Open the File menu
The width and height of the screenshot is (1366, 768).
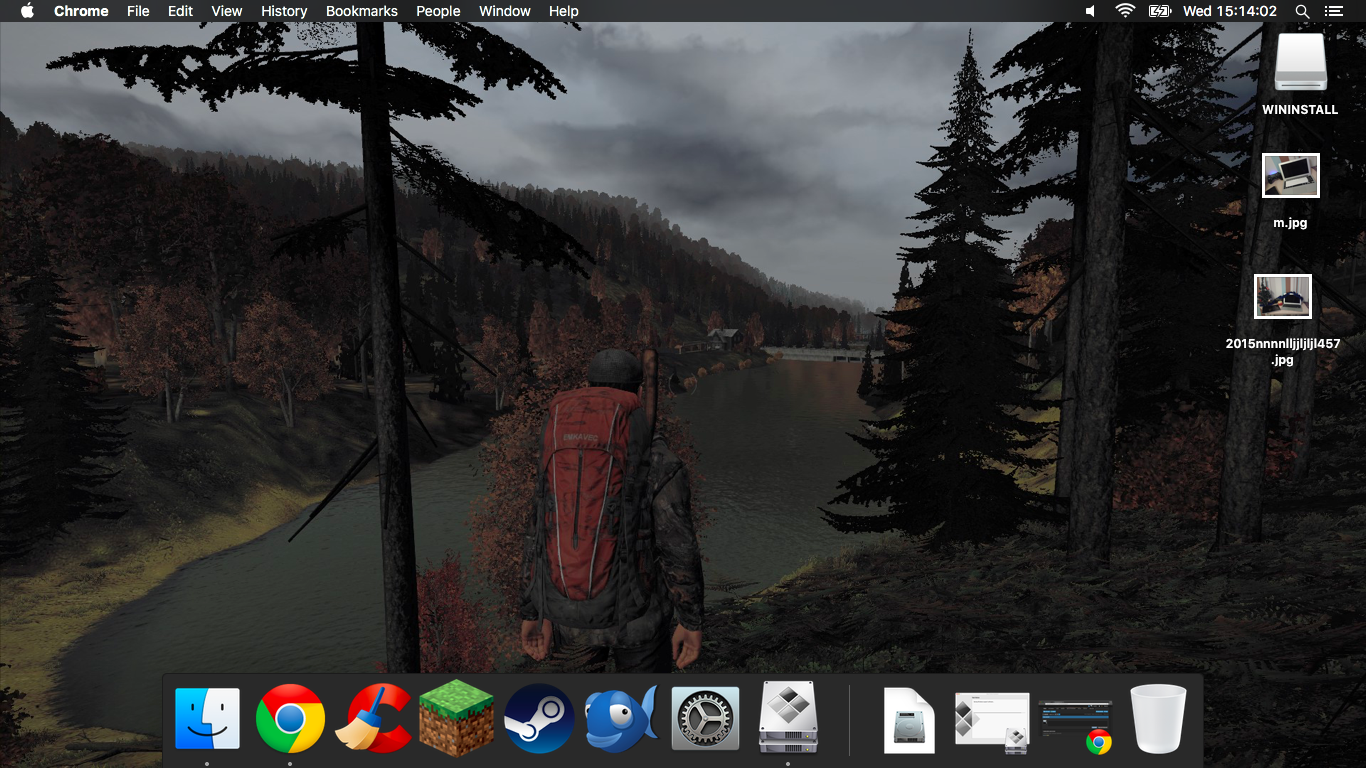(138, 11)
